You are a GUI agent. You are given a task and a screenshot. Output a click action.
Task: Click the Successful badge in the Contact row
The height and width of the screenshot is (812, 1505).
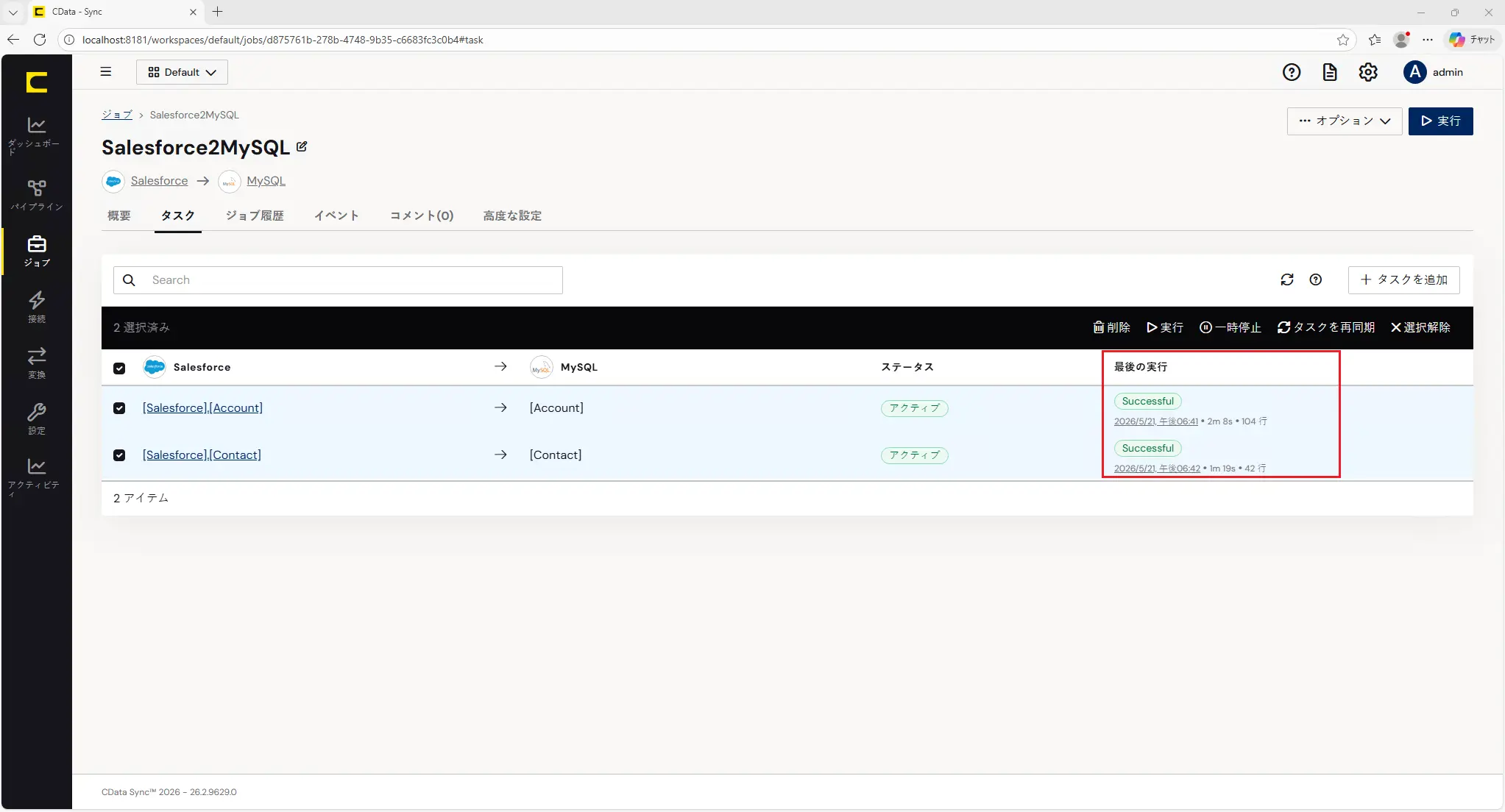[1147, 449]
